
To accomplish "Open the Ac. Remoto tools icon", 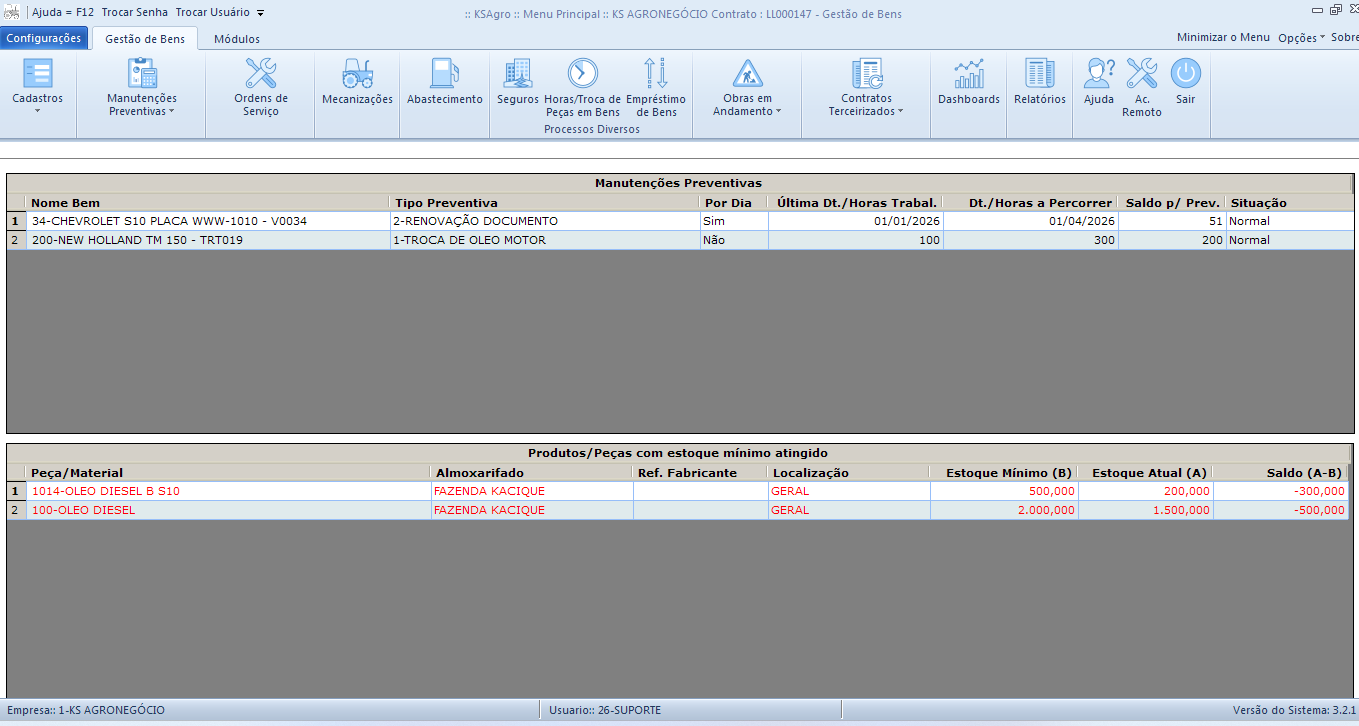I will click(x=1141, y=74).
